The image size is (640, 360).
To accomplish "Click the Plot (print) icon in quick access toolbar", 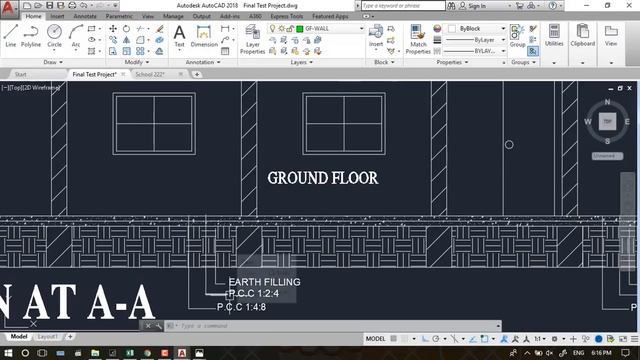I will pos(72,6).
